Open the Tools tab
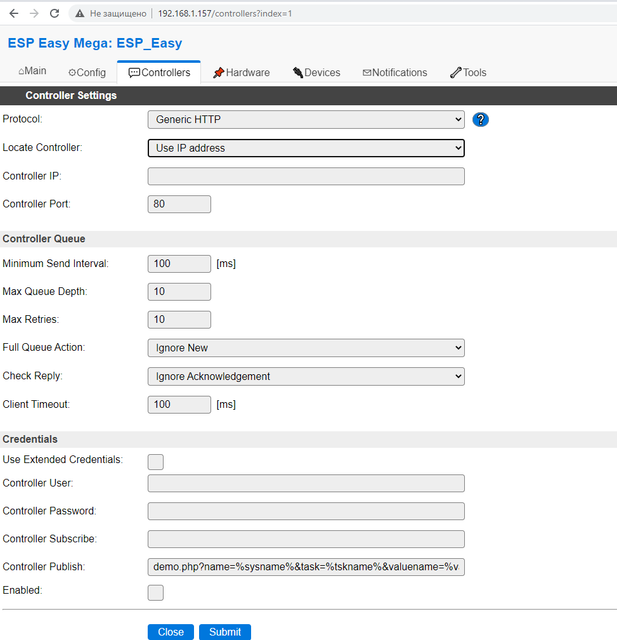 point(468,73)
